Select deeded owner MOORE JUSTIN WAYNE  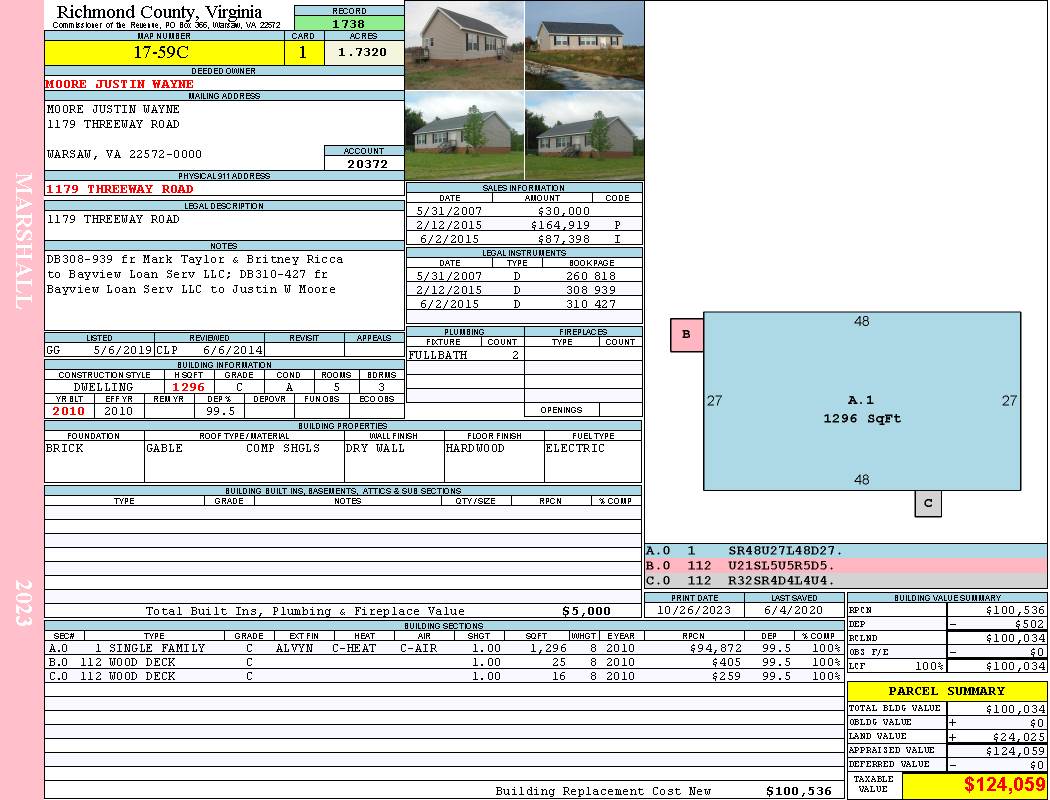coord(120,84)
